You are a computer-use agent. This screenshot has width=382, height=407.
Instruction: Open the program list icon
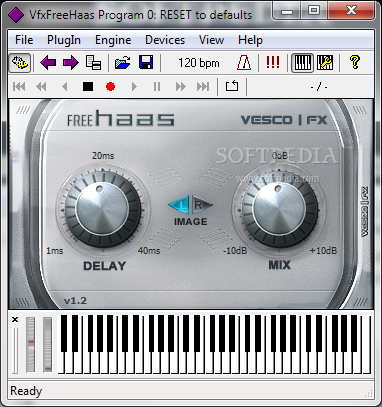(x=93, y=63)
